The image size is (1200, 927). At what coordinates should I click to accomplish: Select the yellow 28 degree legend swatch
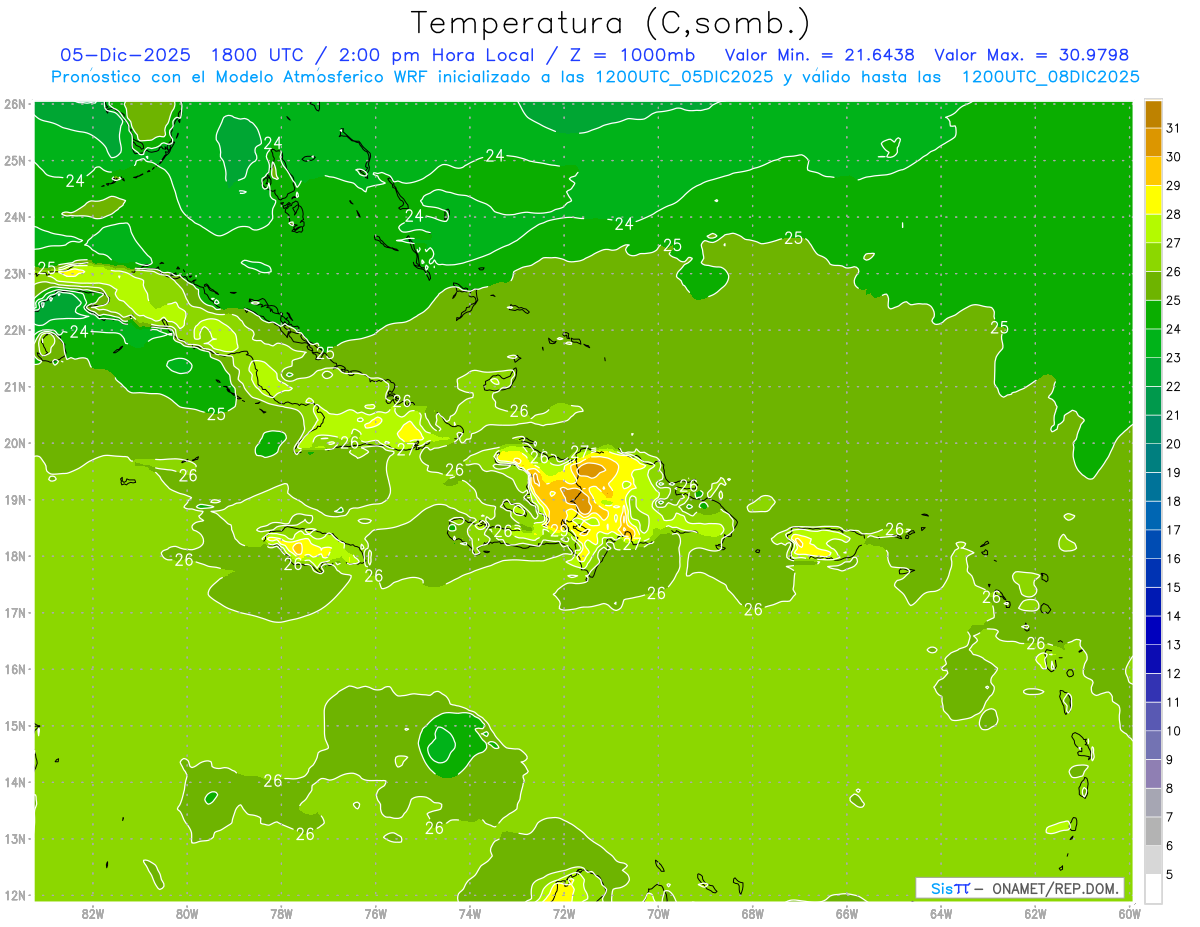(1153, 200)
